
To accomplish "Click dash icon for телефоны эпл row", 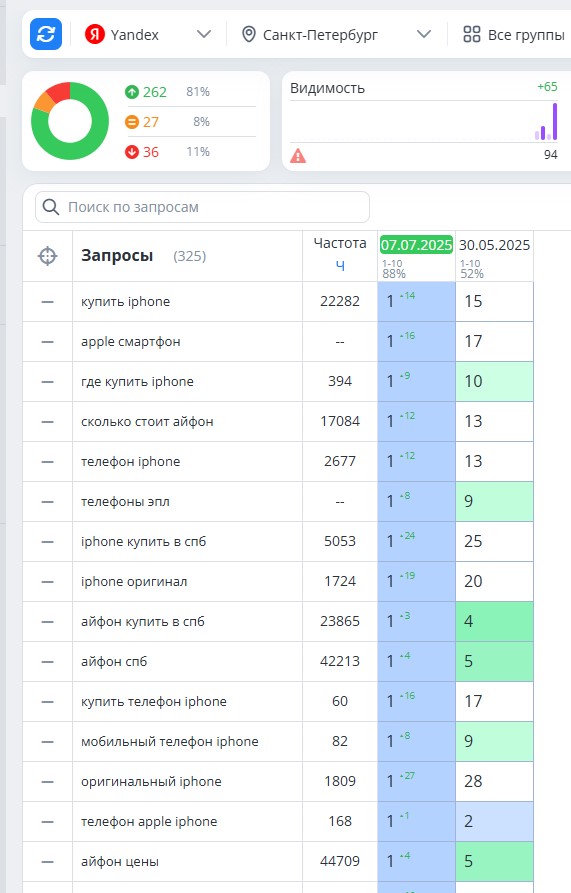I will pos(47,502).
